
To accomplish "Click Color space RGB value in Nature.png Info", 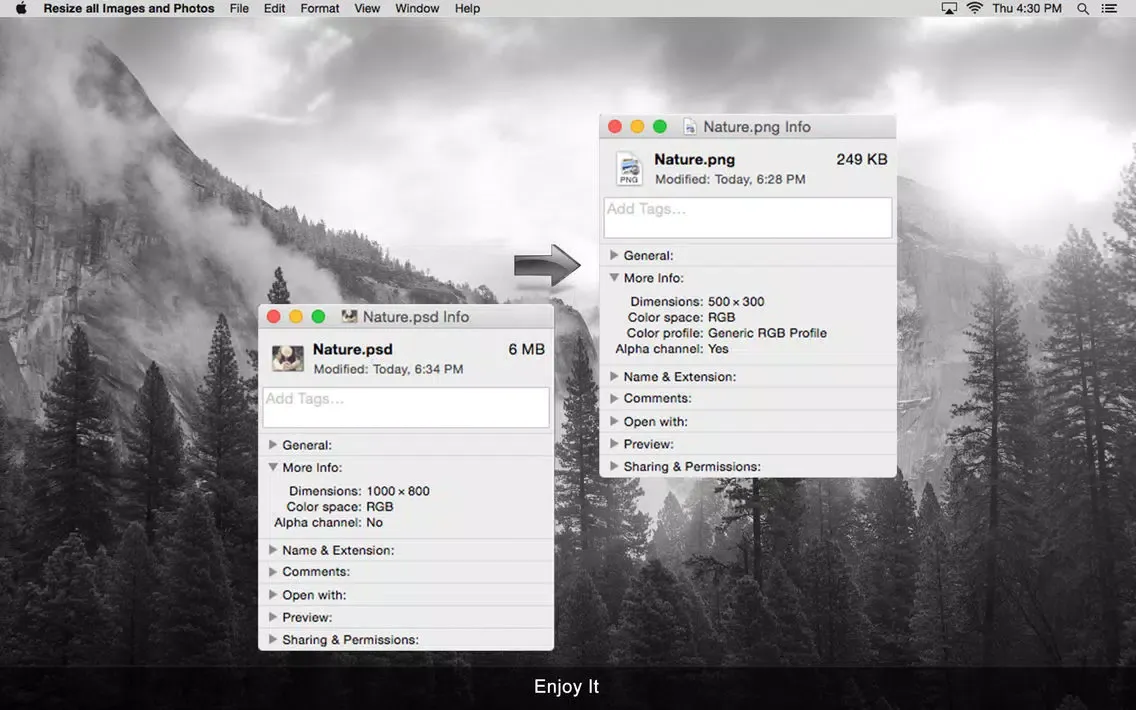I will [722, 317].
